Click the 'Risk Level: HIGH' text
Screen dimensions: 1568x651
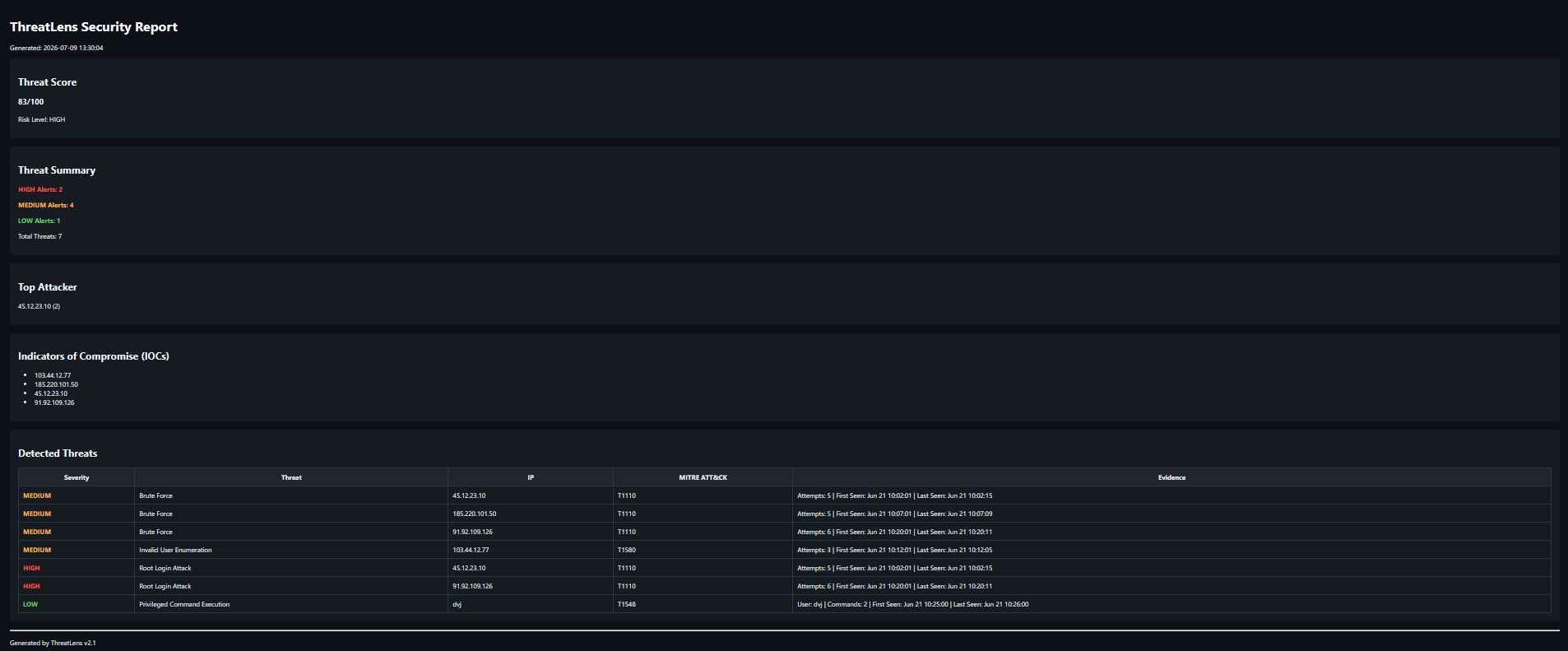point(42,119)
